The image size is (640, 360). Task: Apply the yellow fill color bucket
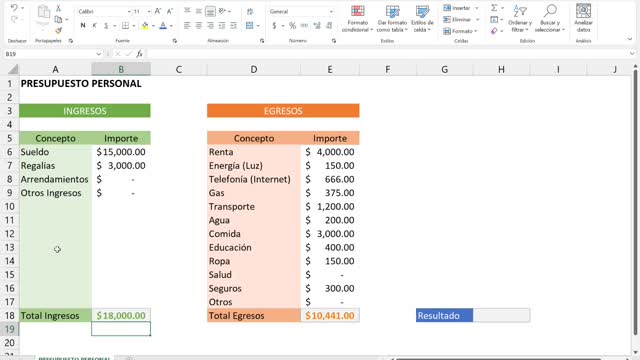(145, 26)
